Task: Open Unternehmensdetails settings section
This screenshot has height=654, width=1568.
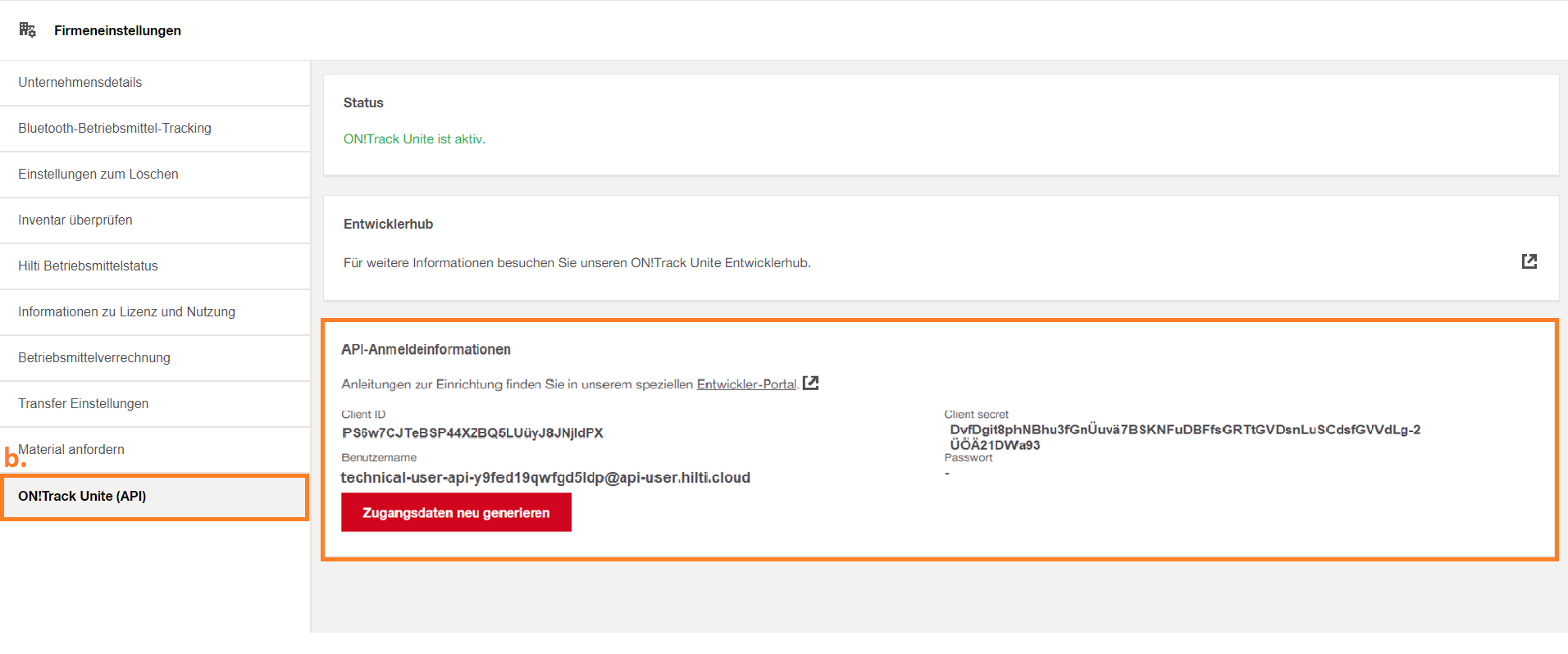Action: pyautogui.click(x=155, y=83)
